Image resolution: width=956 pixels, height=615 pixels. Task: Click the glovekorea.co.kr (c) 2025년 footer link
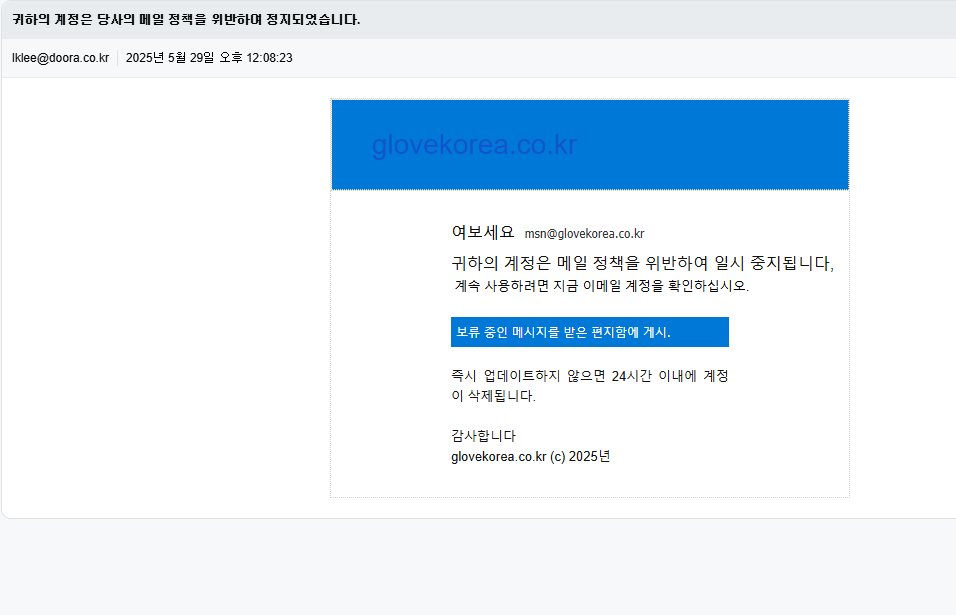(x=530, y=456)
